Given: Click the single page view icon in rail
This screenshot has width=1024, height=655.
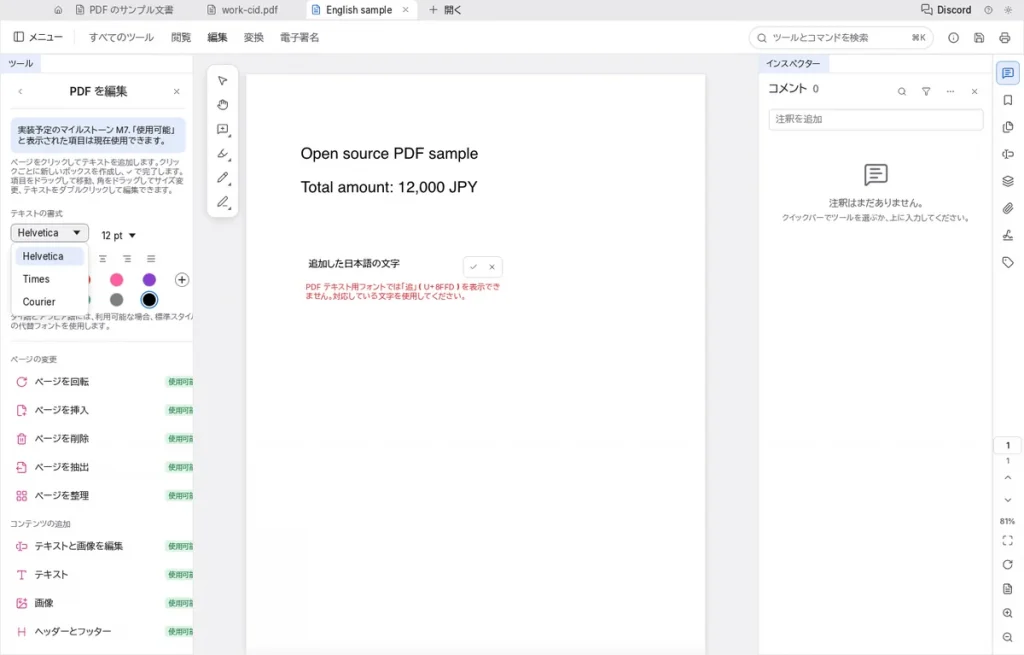Looking at the screenshot, I should coord(1008,589).
